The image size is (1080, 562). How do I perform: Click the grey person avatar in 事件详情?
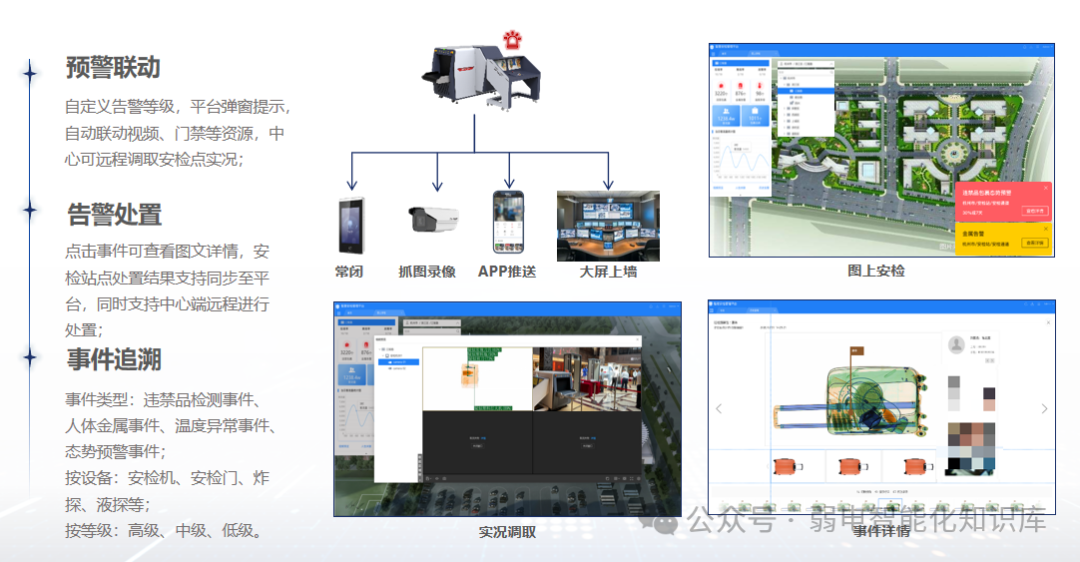tap(956, 344)
